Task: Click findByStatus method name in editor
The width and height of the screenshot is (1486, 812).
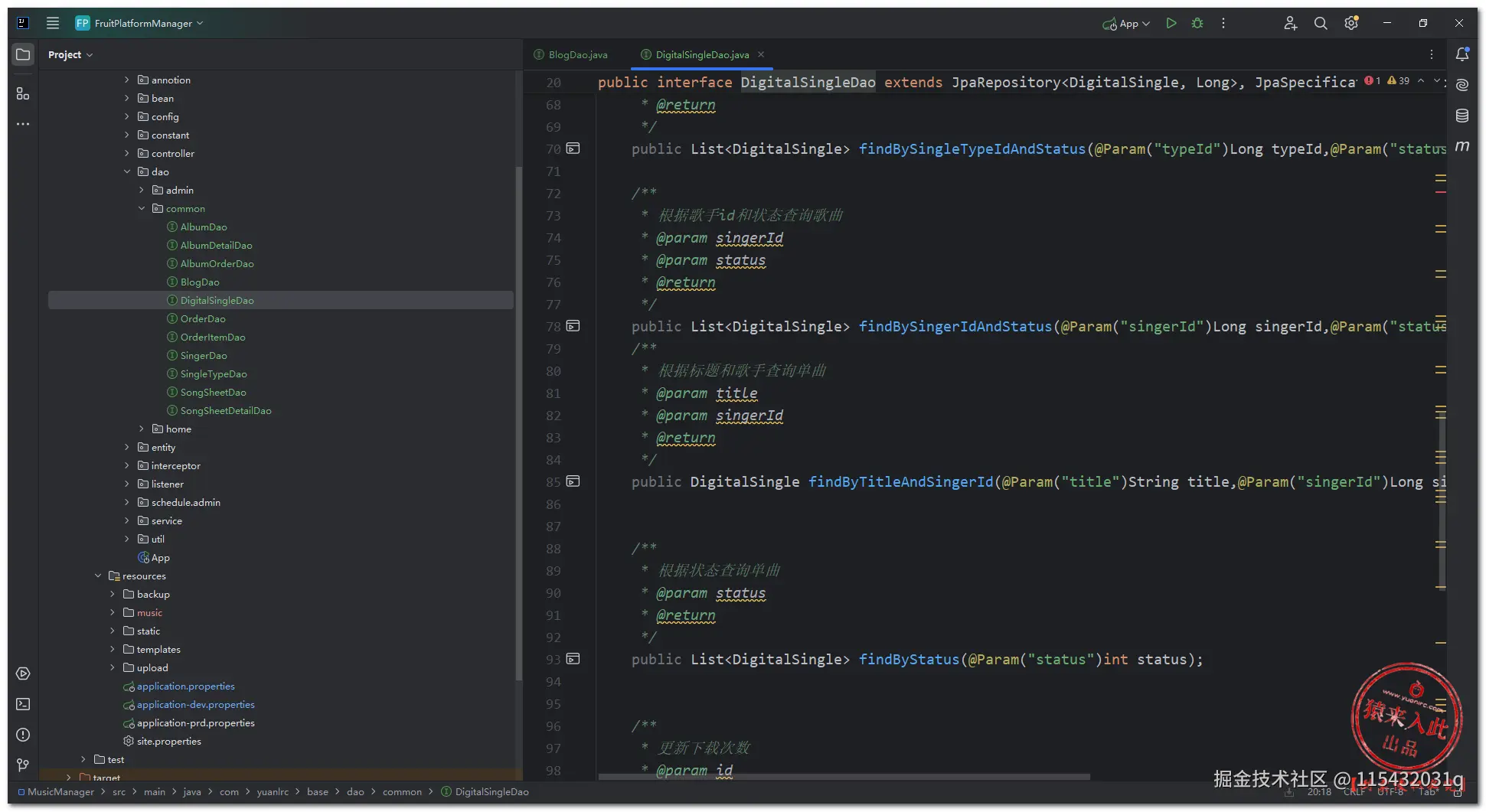Action: [909, 659]
